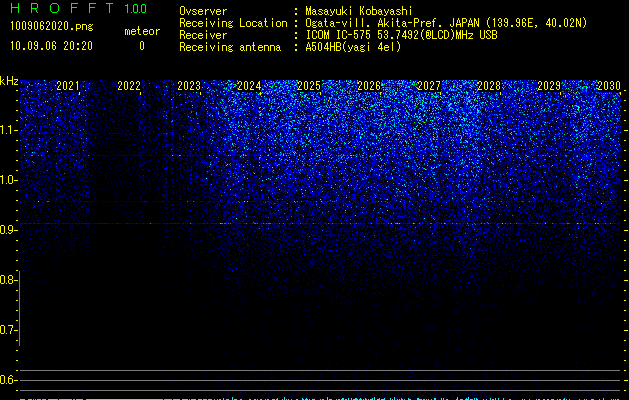
Task: Click the 2029 time marker
Action: click(x=549, y=86)
